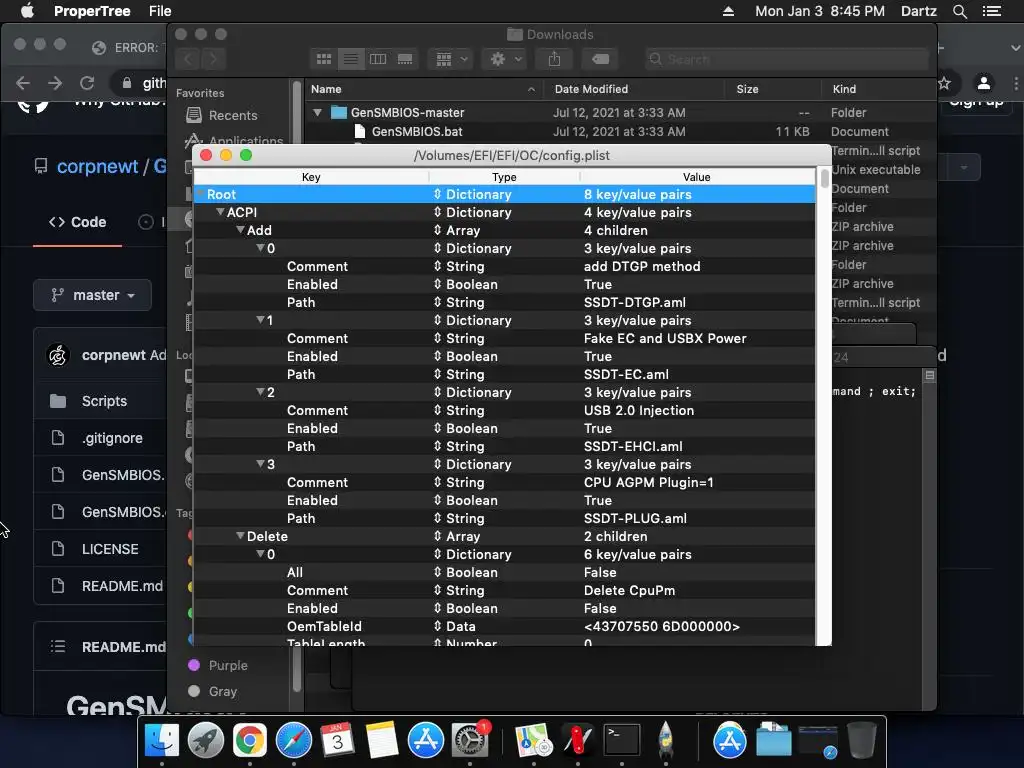Open the red Swiss-knife app in Dock
The height and width of the screenshot is (768, 1024).
pyautogui.click(x=577, y=741)
